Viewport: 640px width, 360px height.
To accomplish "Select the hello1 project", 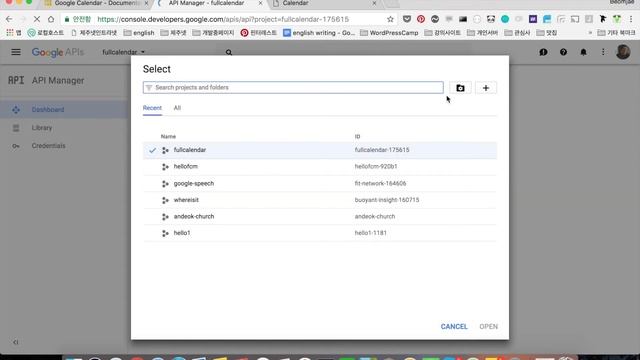I will point(320,233).
